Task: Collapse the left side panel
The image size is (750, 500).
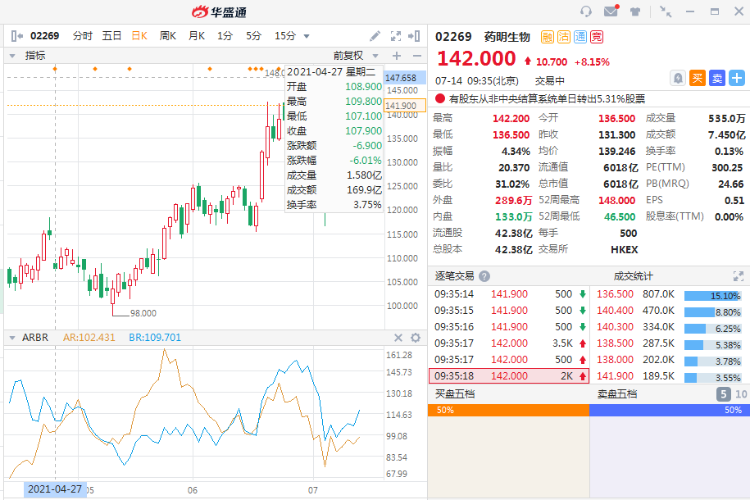Action: pos(16,35)
